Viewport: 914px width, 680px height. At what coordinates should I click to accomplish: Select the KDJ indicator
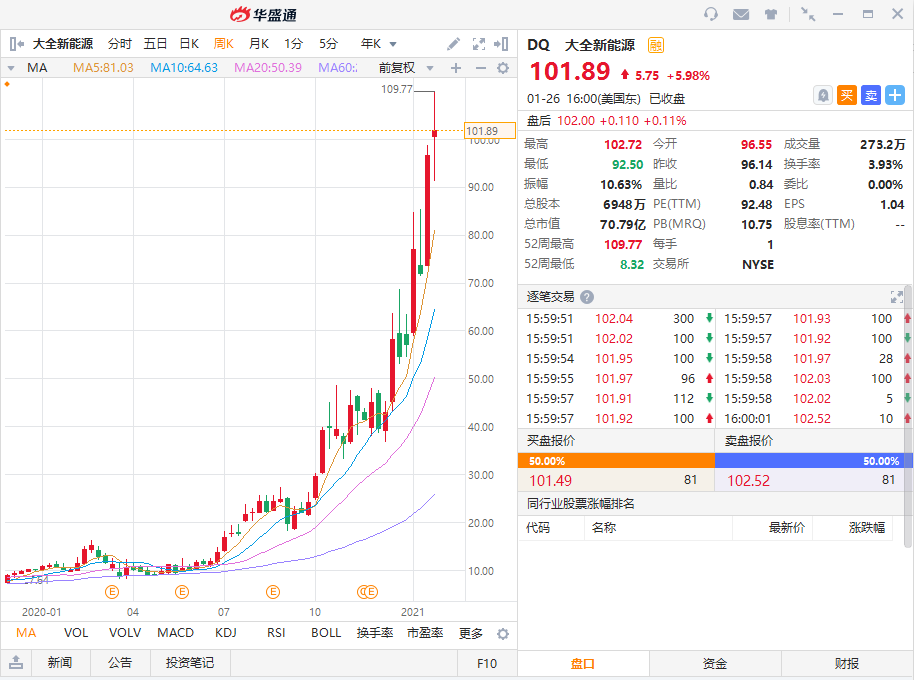pos(226,633)
